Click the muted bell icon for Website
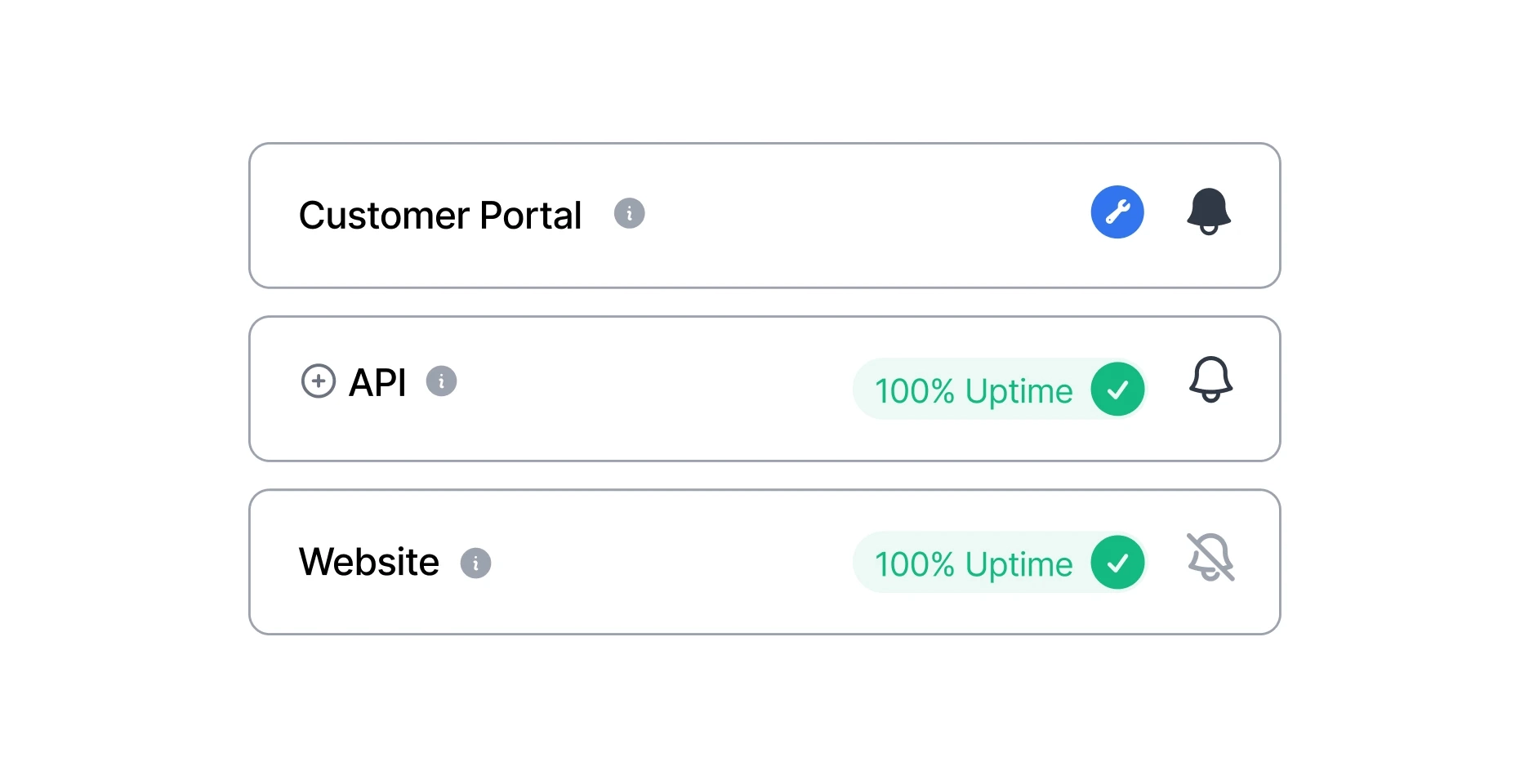Image resolution: width=1529 pixels, height=784 pixels. point(1211,558)
